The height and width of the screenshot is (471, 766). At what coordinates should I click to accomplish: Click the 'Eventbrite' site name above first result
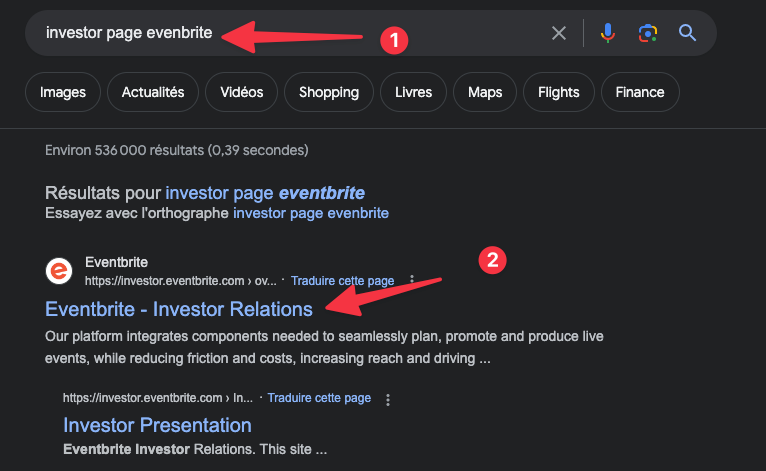(x=116, y=262)
